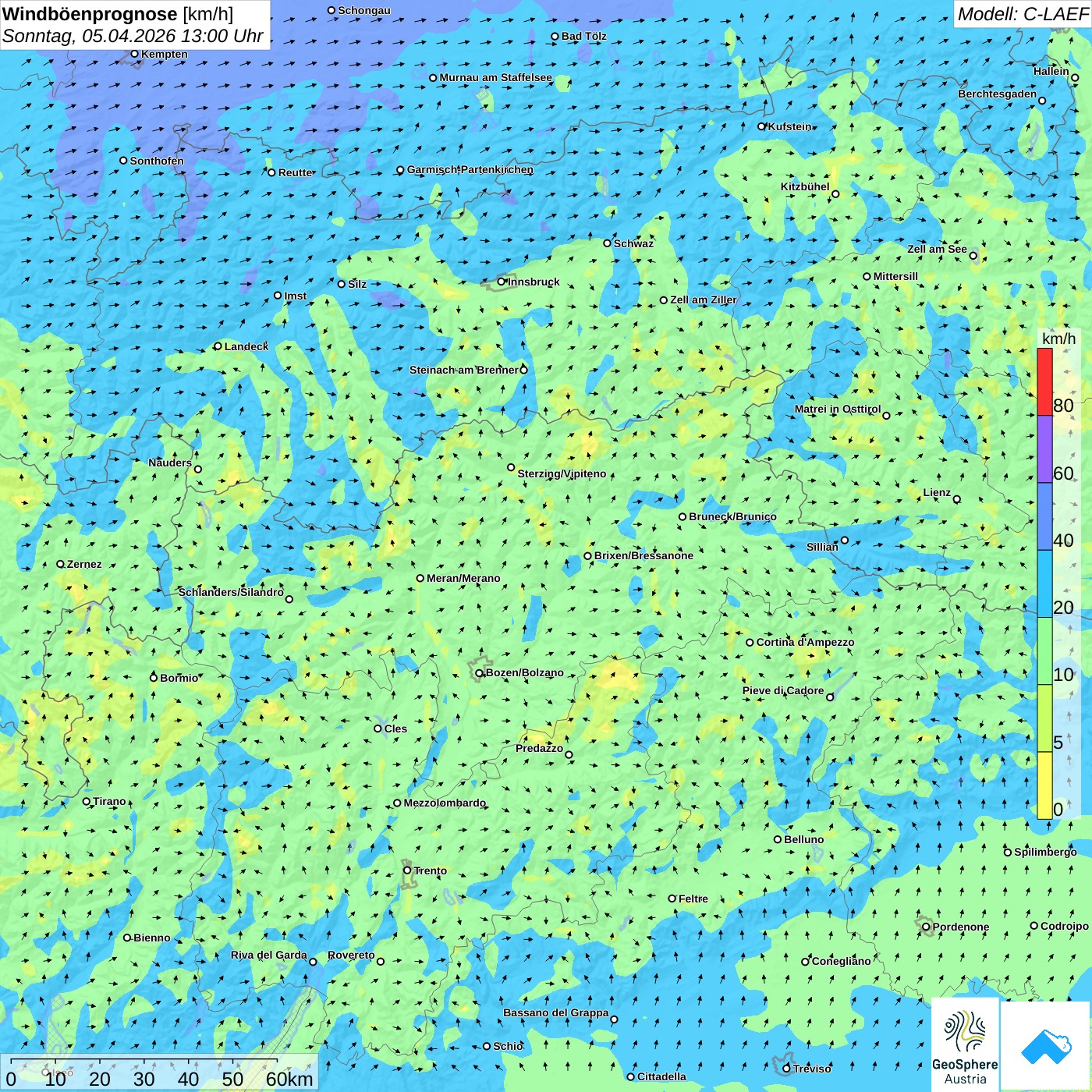Image resolution: width=1092 pixels, height=1092 pixels.
Task: Click the 'Steinach am Brenner' city label
Action: click(x=464, y=370)
